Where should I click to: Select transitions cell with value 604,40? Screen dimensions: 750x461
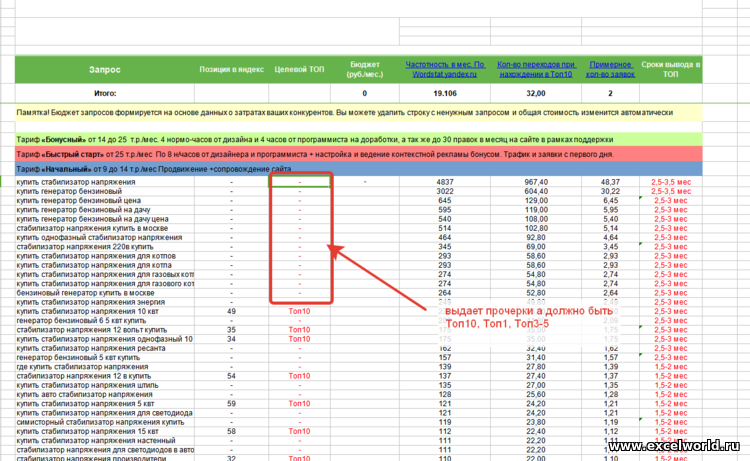(x=536, y=191)
